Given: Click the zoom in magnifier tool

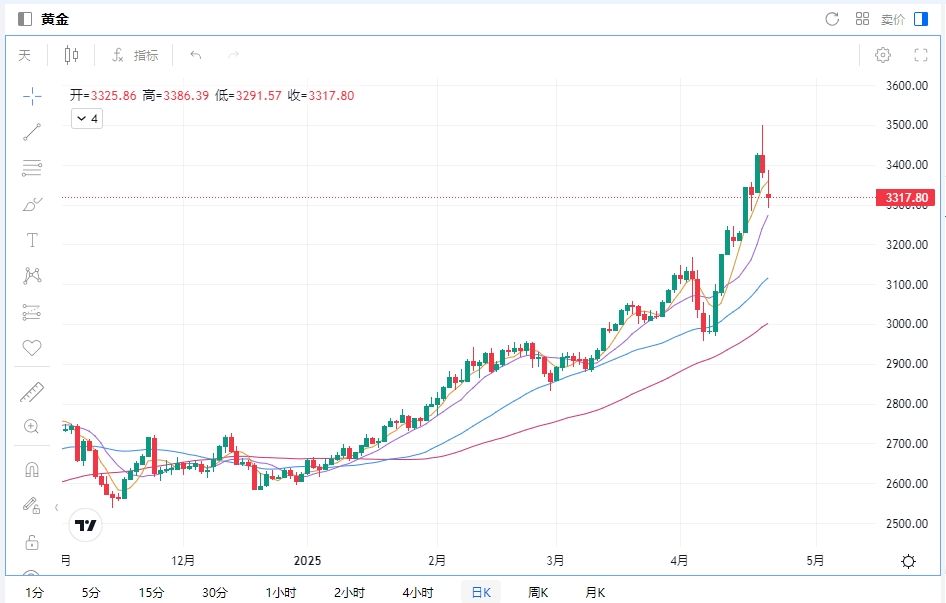Looking at the screenshot, I should (x=32, y=427).
